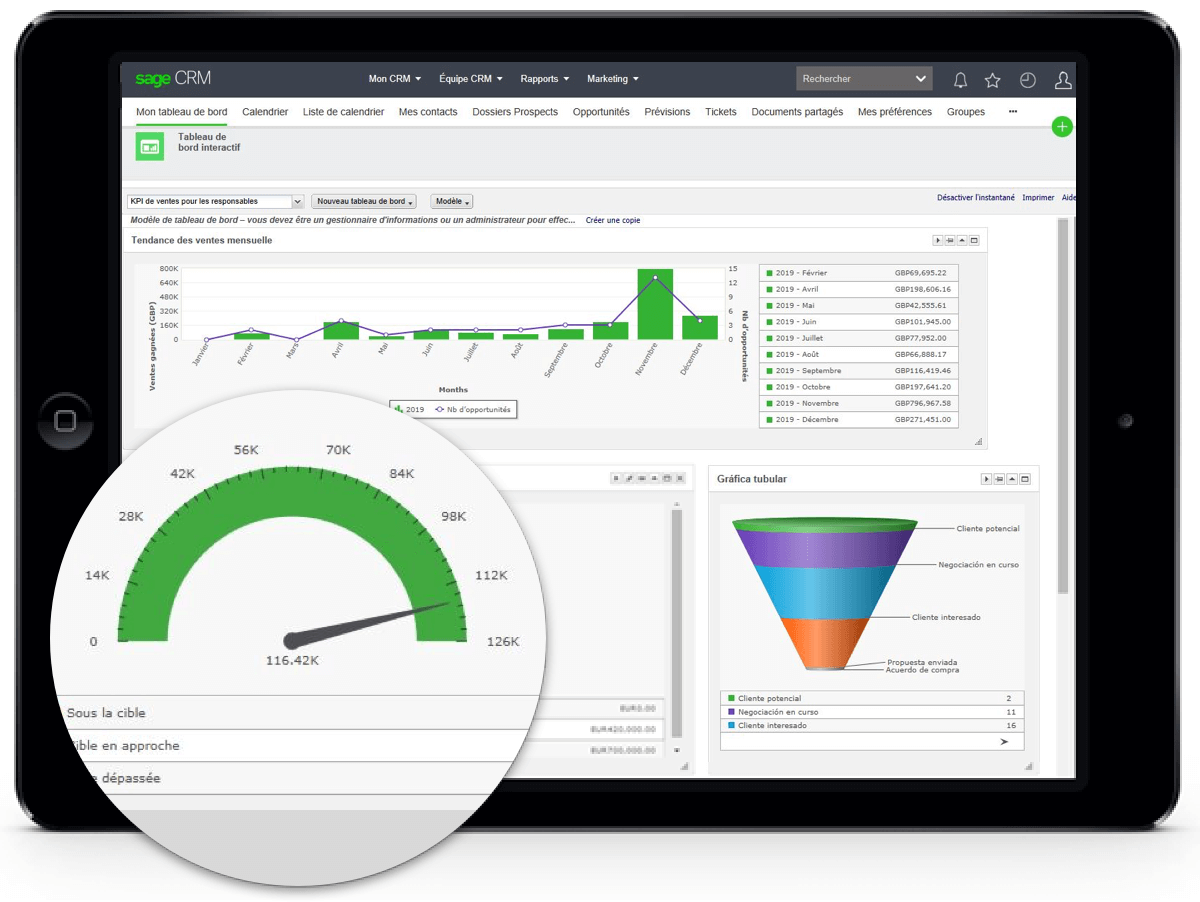
Task: Open the recent items clock icon
Action: (x=1027, y=80)
